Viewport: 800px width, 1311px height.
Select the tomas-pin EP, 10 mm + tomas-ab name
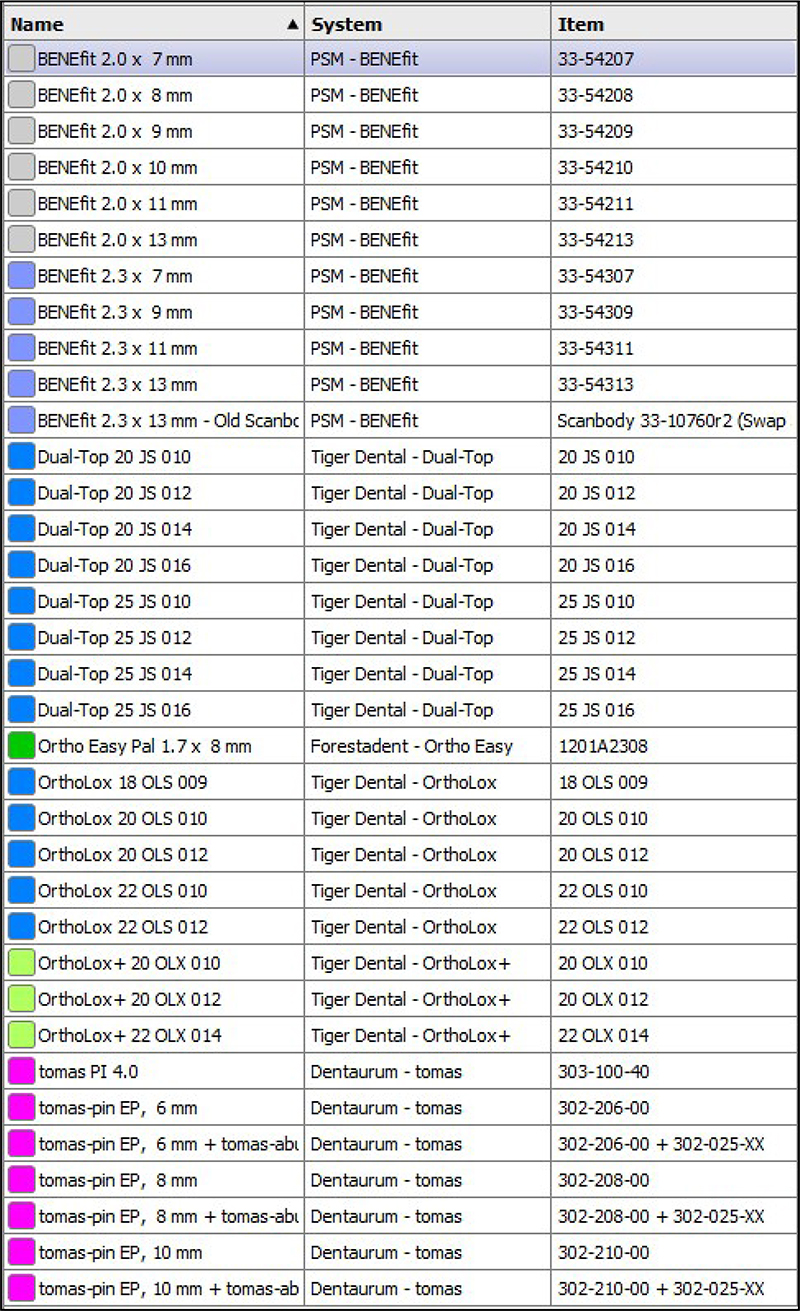pyautogui.click(x=170, y=1288)
